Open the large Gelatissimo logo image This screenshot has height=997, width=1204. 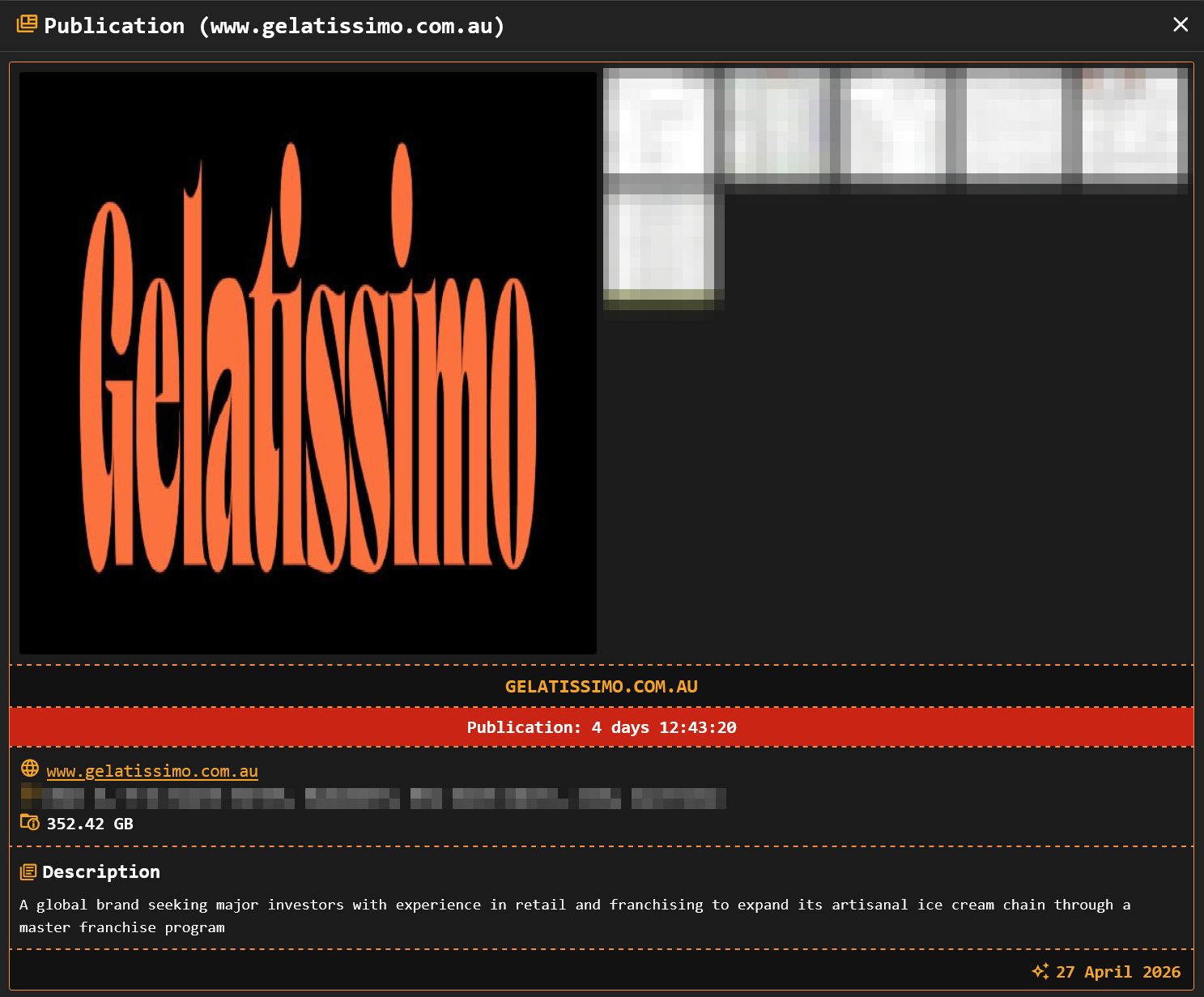click(x=308, y=363)
